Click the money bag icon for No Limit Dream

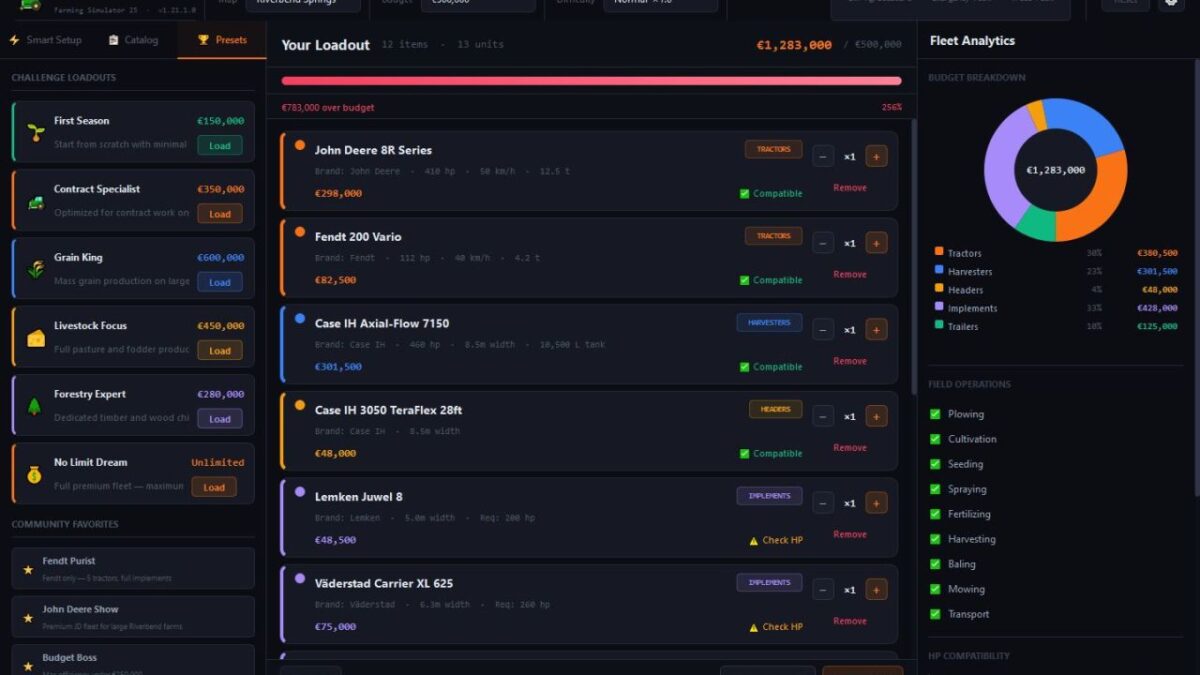(x=35, y=475)
